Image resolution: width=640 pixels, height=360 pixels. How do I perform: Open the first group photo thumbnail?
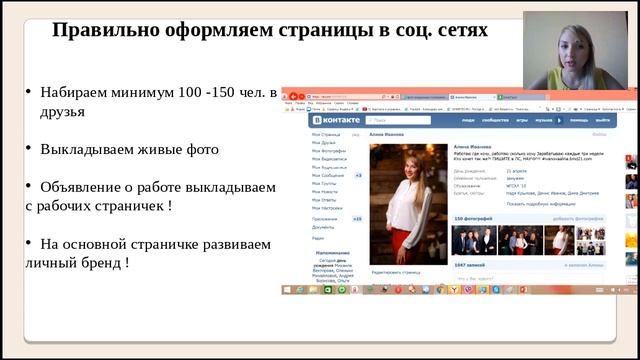tap(474, 240)
